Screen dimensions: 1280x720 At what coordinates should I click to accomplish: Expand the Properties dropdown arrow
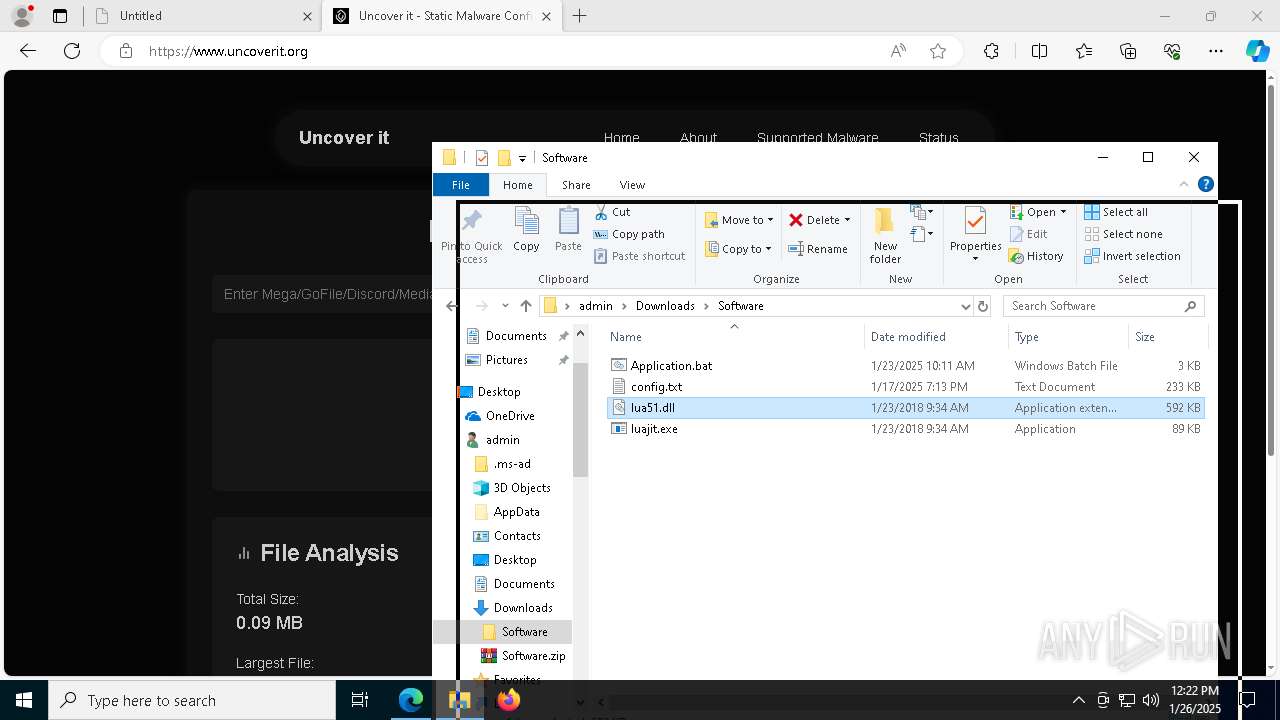[975, 260]
